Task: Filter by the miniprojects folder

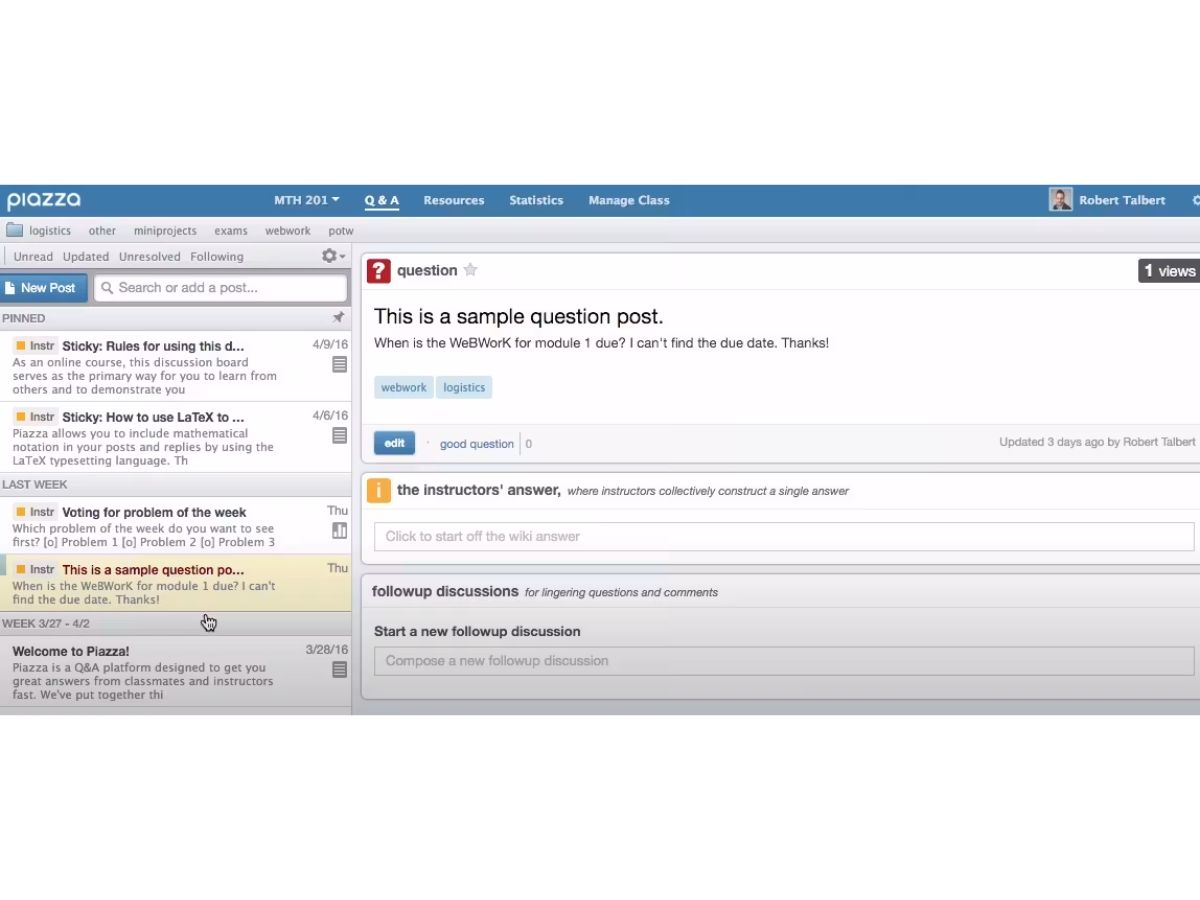Action: pos(165,231)
